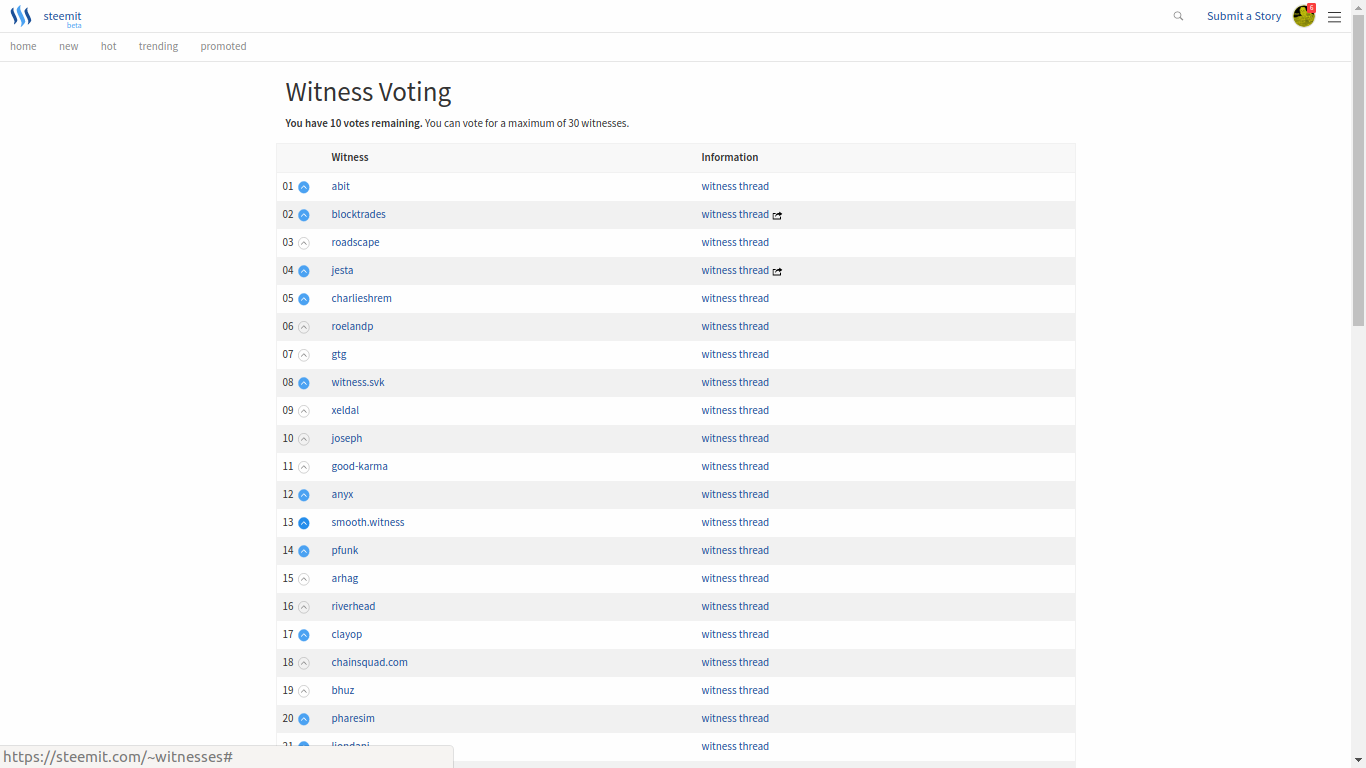The image size is (1366, 768).
Task: Open the hamburger menu icon
Action: (1334, 17)
